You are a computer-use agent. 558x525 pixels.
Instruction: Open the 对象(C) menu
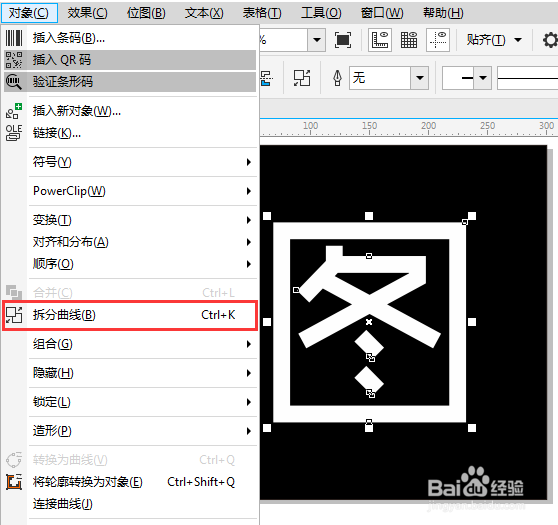pyautogui.click(x=29, y=13)
